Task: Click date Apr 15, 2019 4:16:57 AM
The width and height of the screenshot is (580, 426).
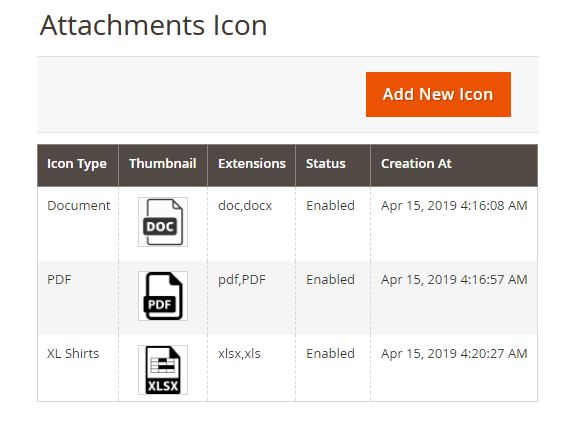Action: coord(454,280)
